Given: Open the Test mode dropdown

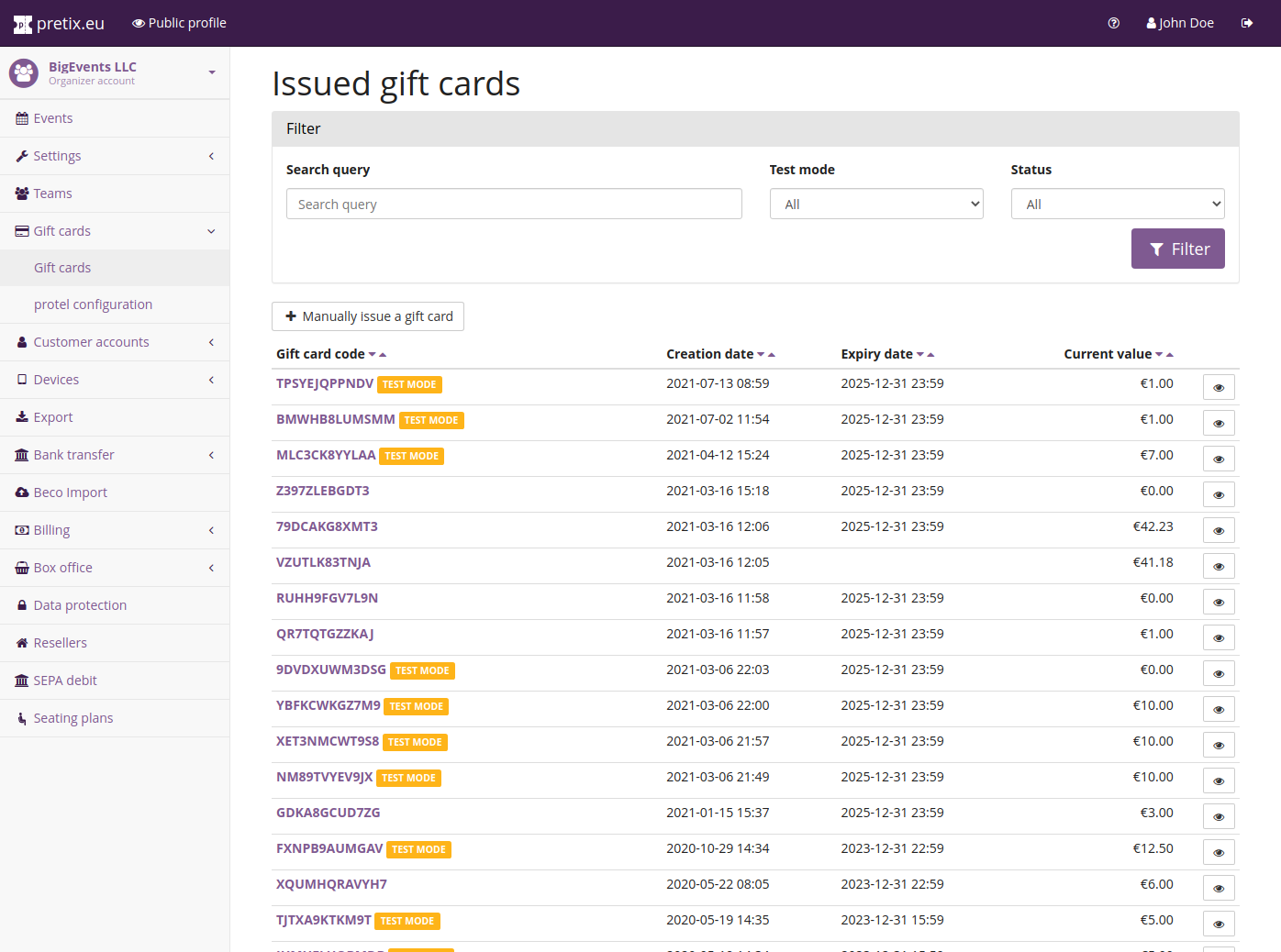Looking at the screenshot, I should (875, 204).
